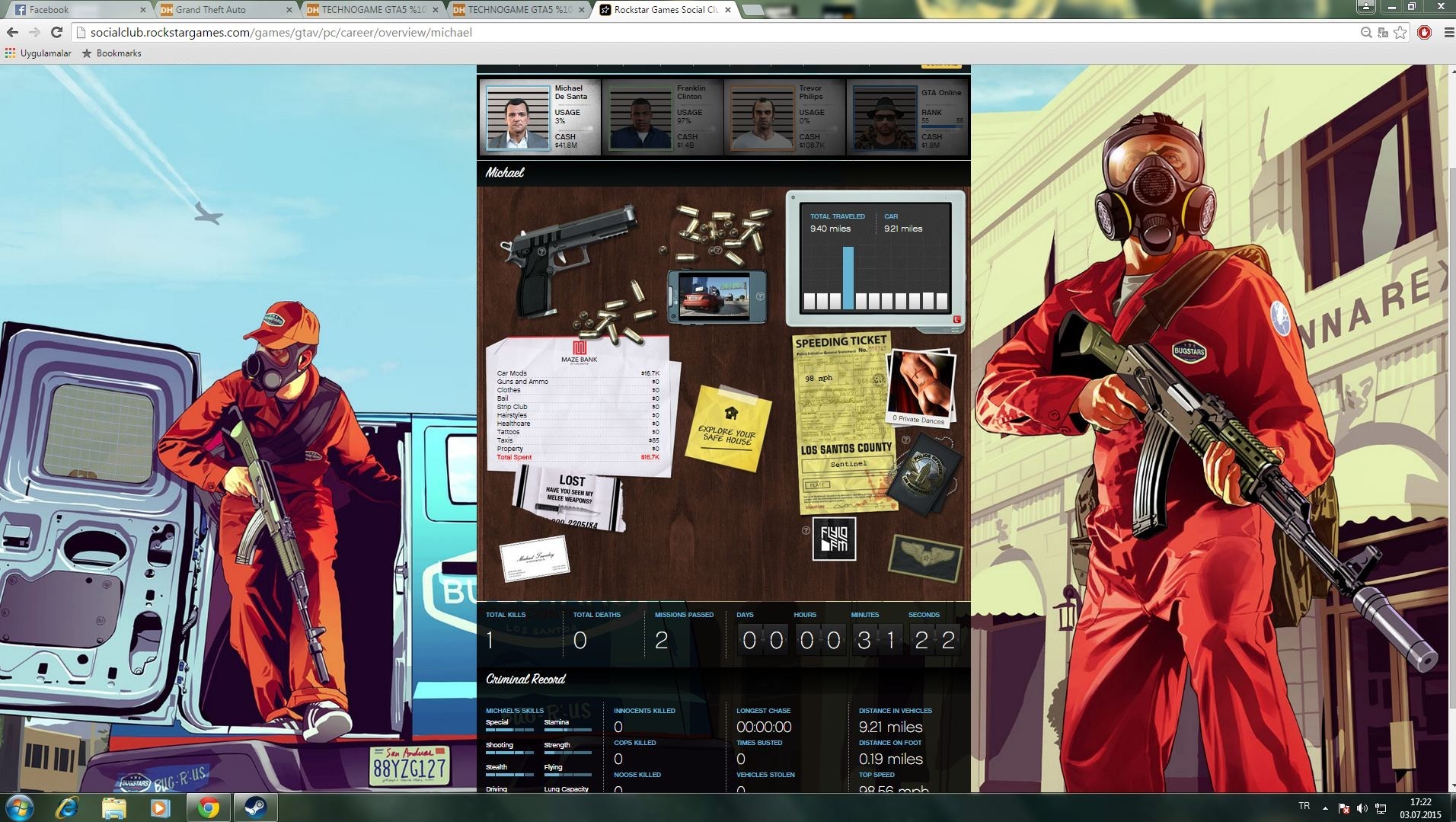This screenshot has height=822, width=1456.
Task: Click the Lost melee weapons flyer
Action: [570, 499]
